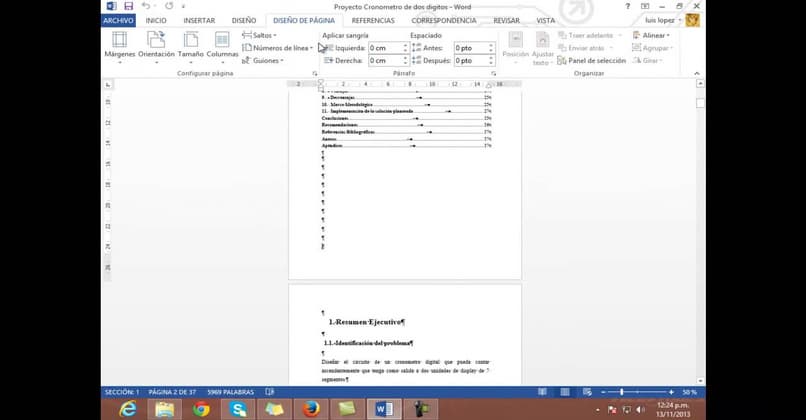Collapse the ribbon with the chevron
This screenshot has height=420, width=806.
[697, 74]
